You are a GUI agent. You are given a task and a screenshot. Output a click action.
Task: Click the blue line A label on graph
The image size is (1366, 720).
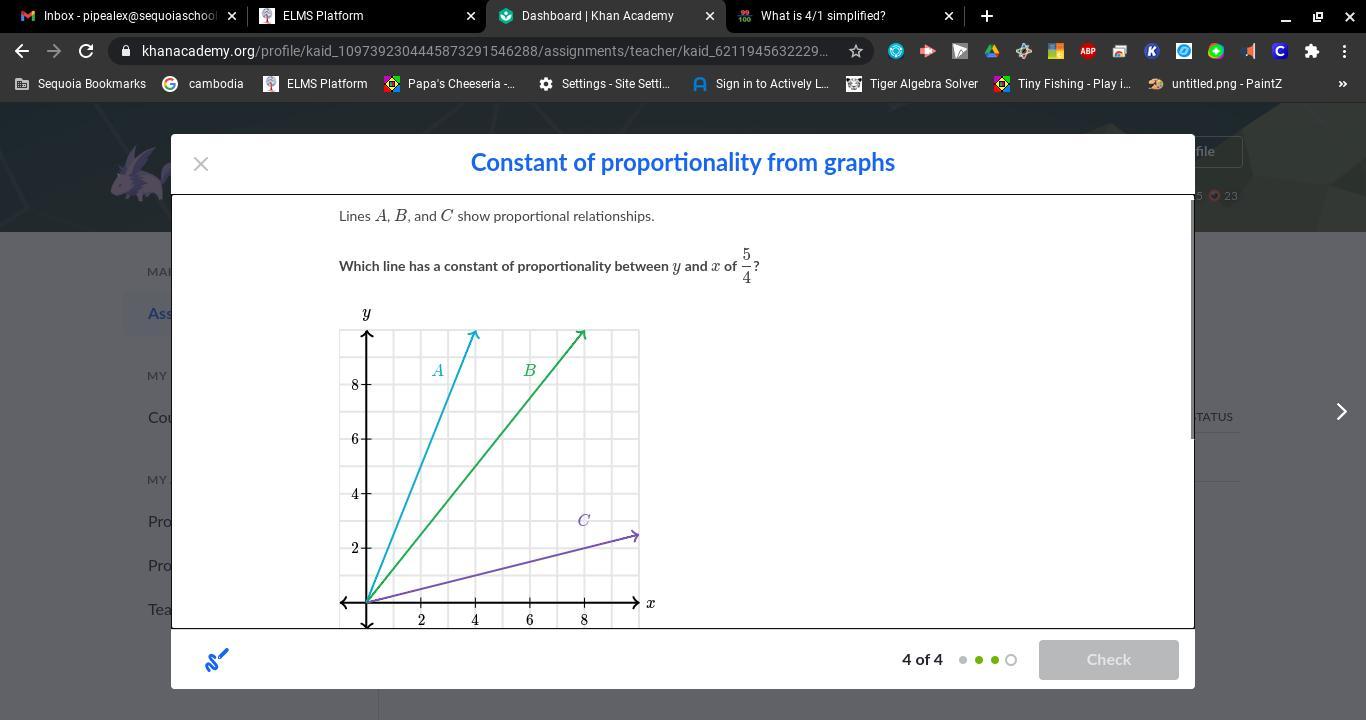(438, 371)
